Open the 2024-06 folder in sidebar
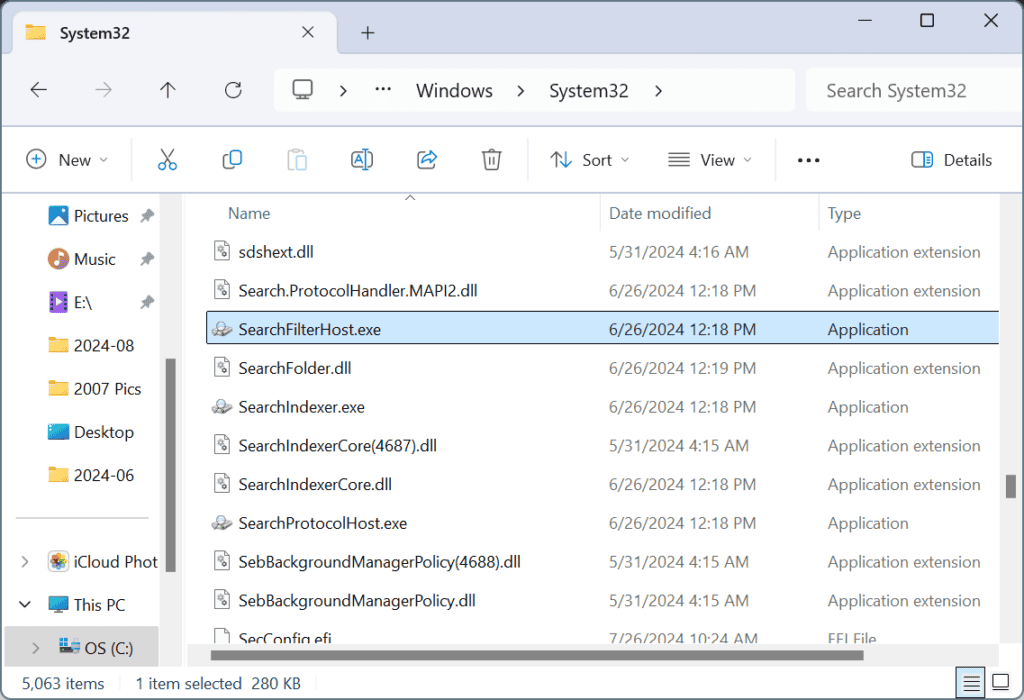Viewport: 1024px width, 700px height. point(91,475)
